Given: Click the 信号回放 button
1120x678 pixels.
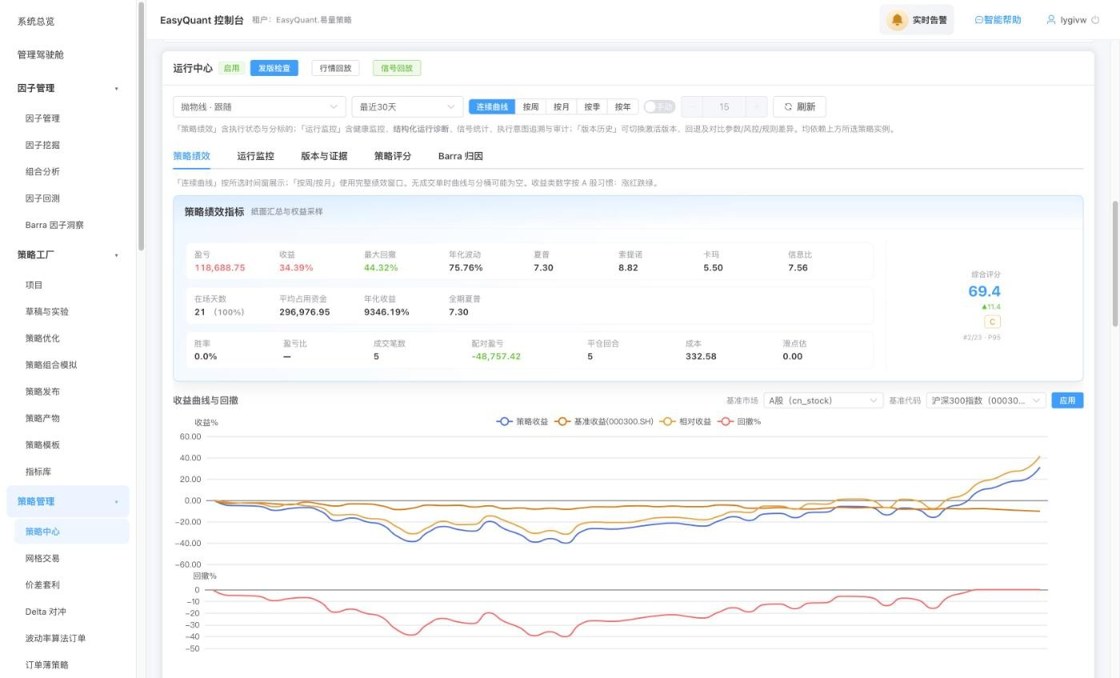Looking at the screenshot, I should [396, 68].
